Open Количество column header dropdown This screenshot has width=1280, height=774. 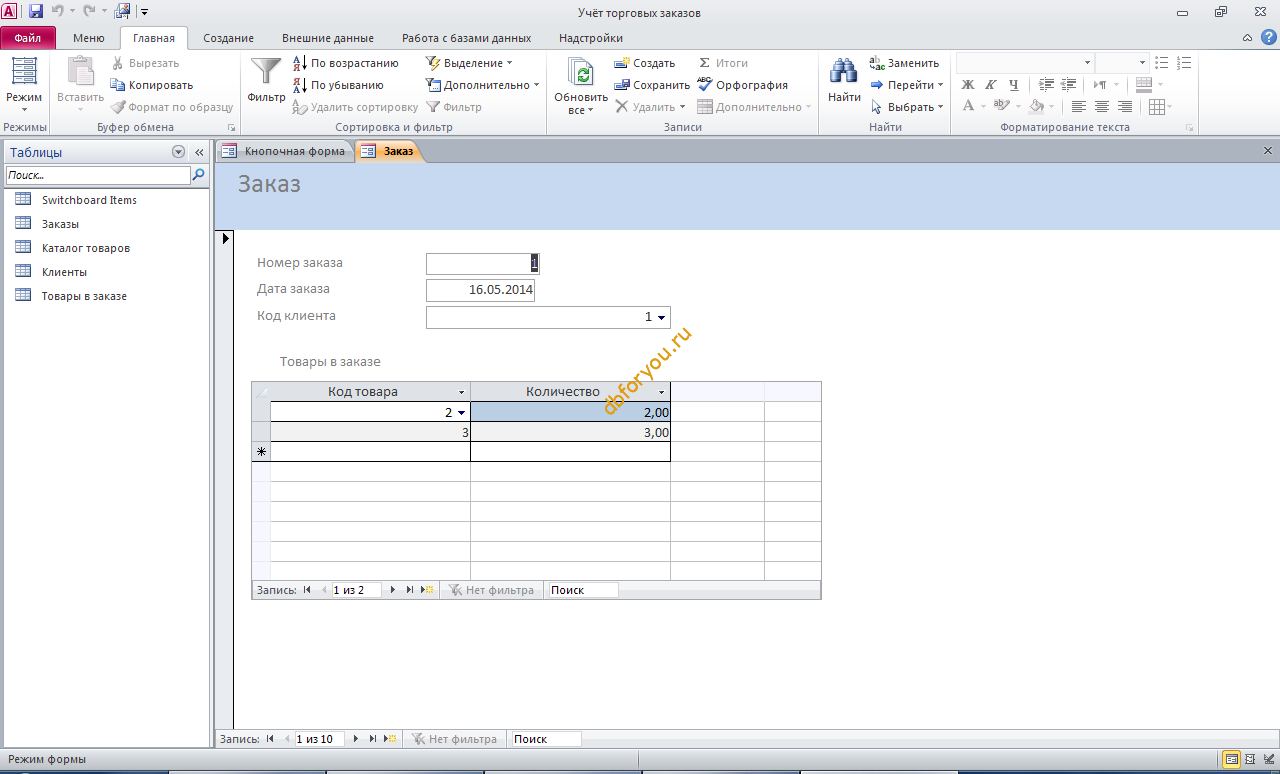point(660,392)
